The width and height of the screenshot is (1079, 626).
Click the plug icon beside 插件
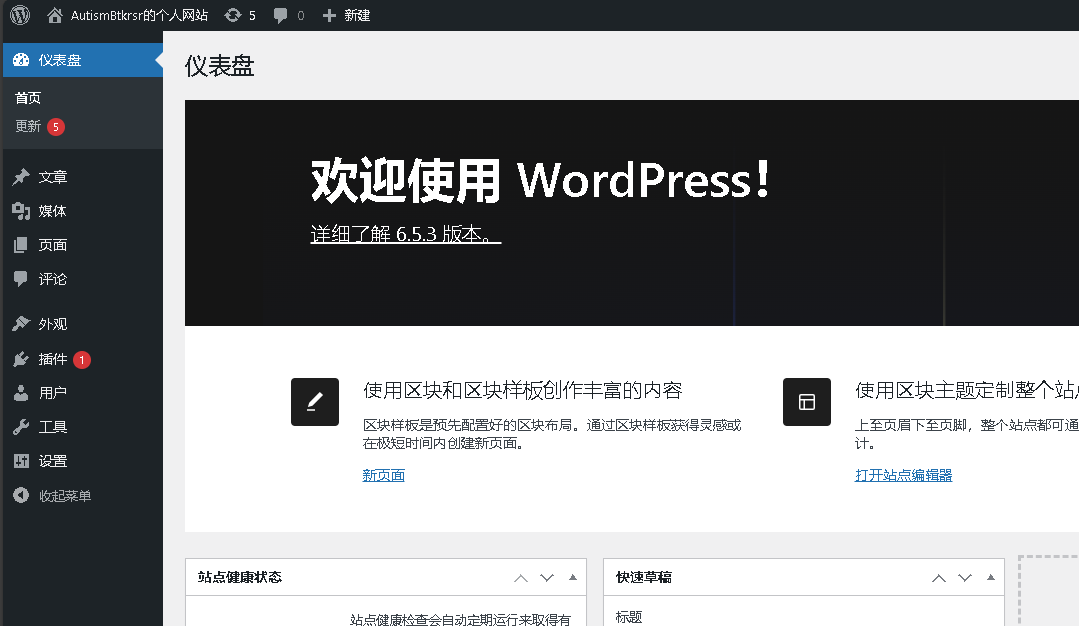[21, 359]
